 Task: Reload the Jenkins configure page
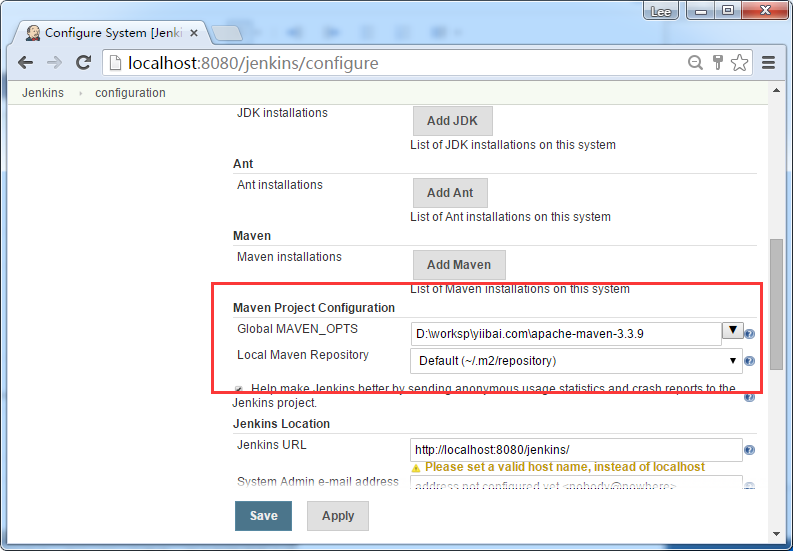click(84, 63)
